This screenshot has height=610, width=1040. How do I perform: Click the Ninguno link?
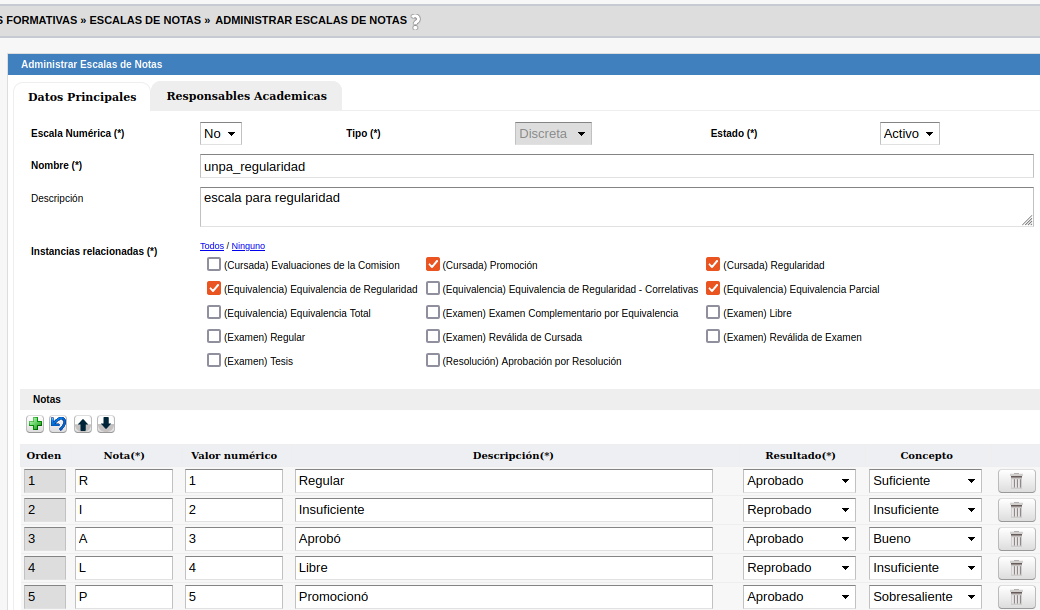pyautogui.click(x=248, y=246)
